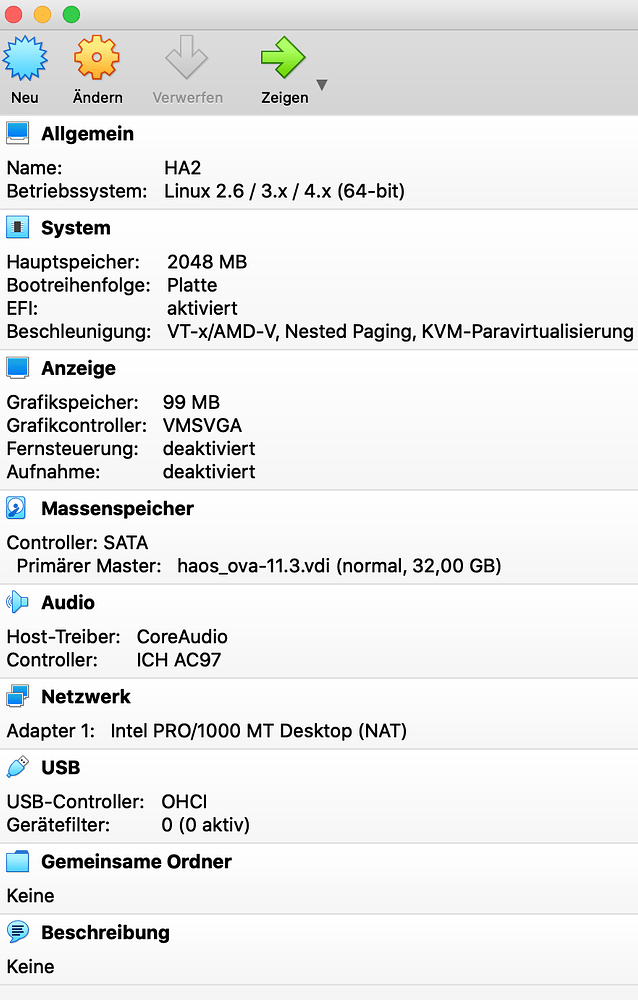Image resolution: width=638 pixels, height=1000 pixels.
Task: Click the Neu icon to create a VM
Action: click(25, 60)
